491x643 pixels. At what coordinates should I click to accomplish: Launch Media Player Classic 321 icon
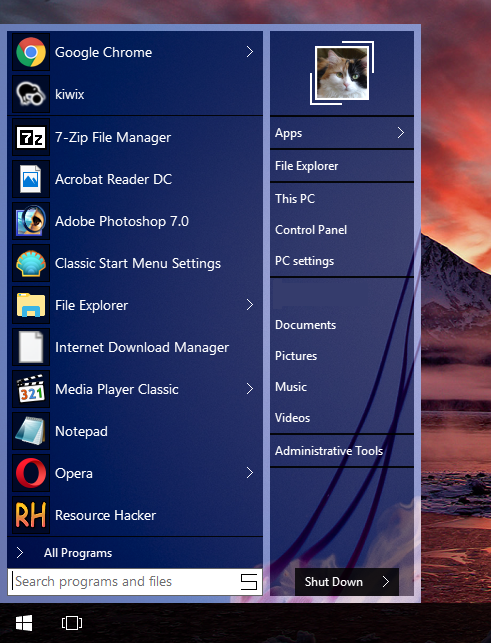tap(31, 389)
